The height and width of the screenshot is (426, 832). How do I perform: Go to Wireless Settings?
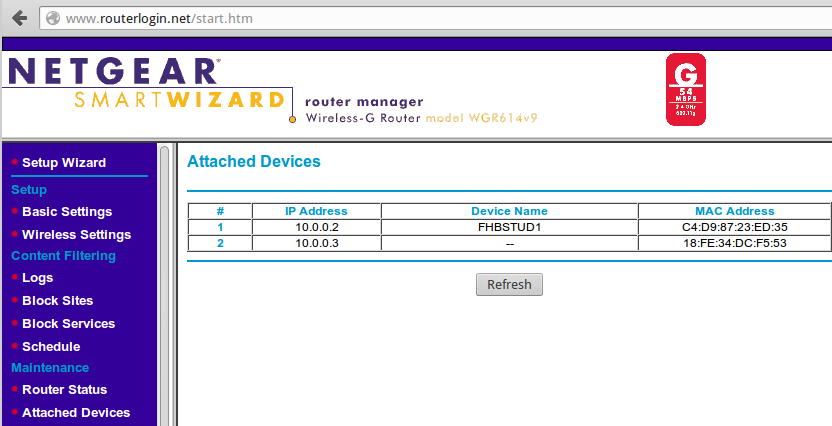tap(76, 234)
